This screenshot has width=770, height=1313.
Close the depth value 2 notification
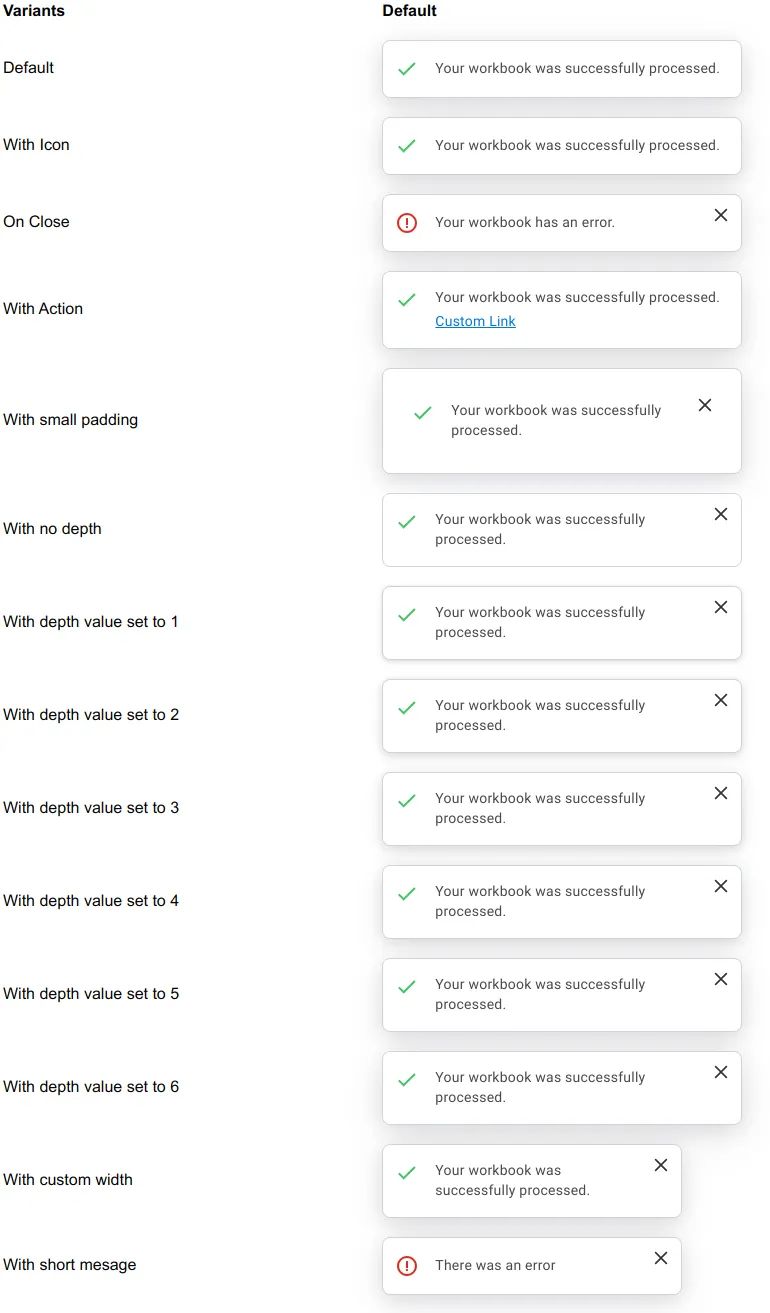[721, 700]
